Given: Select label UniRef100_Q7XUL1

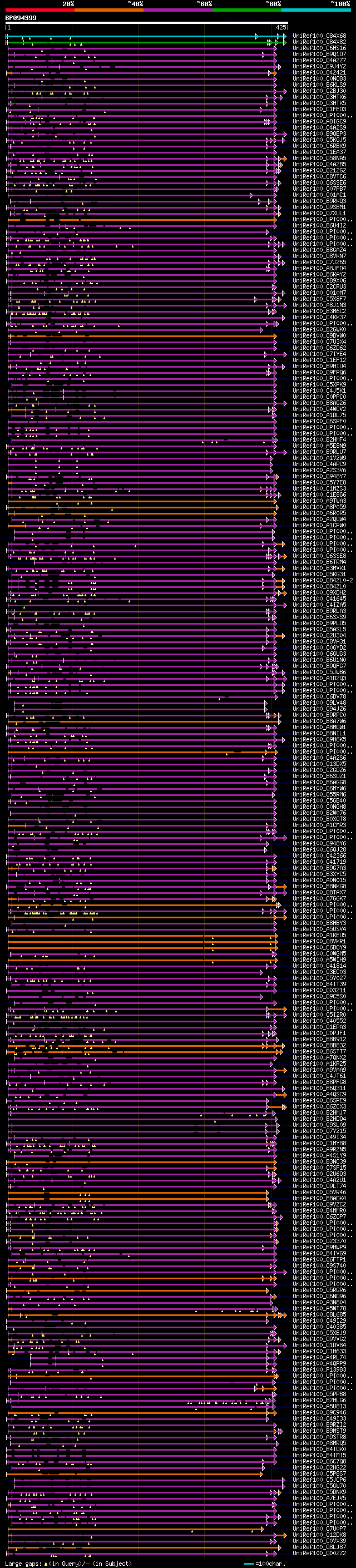Looking at the screenshot, I should [319, 213].
